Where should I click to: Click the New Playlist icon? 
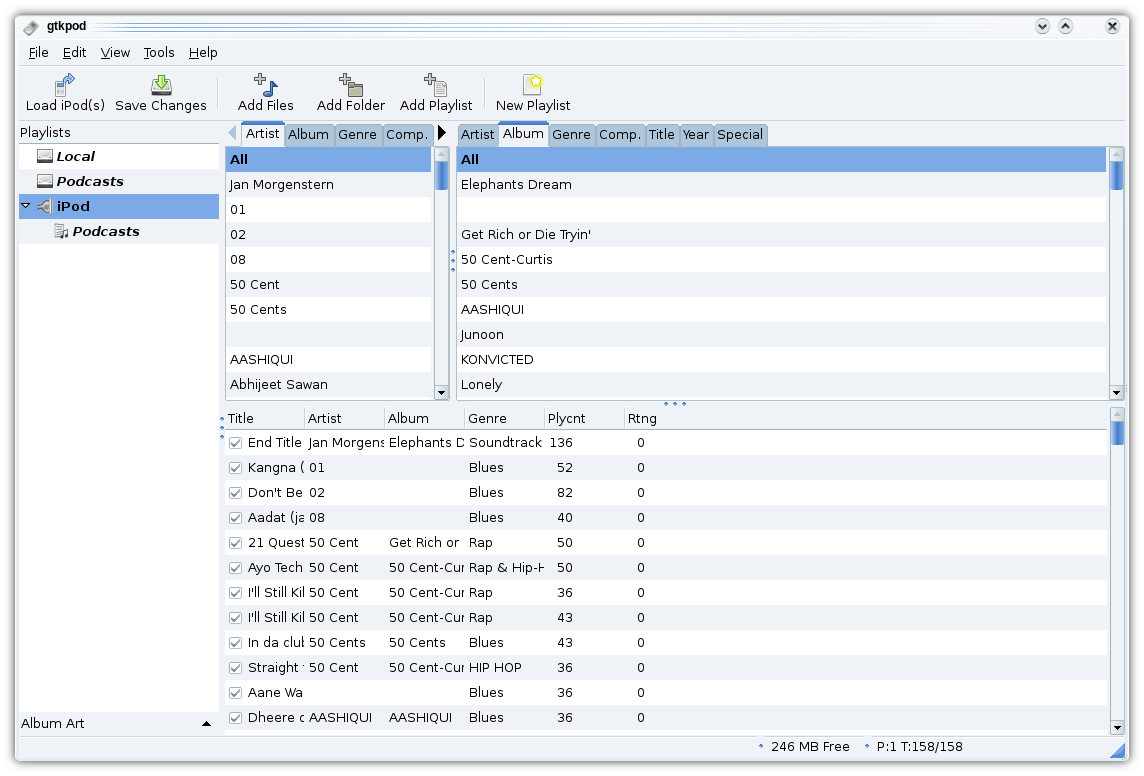(x=533, y=85)
